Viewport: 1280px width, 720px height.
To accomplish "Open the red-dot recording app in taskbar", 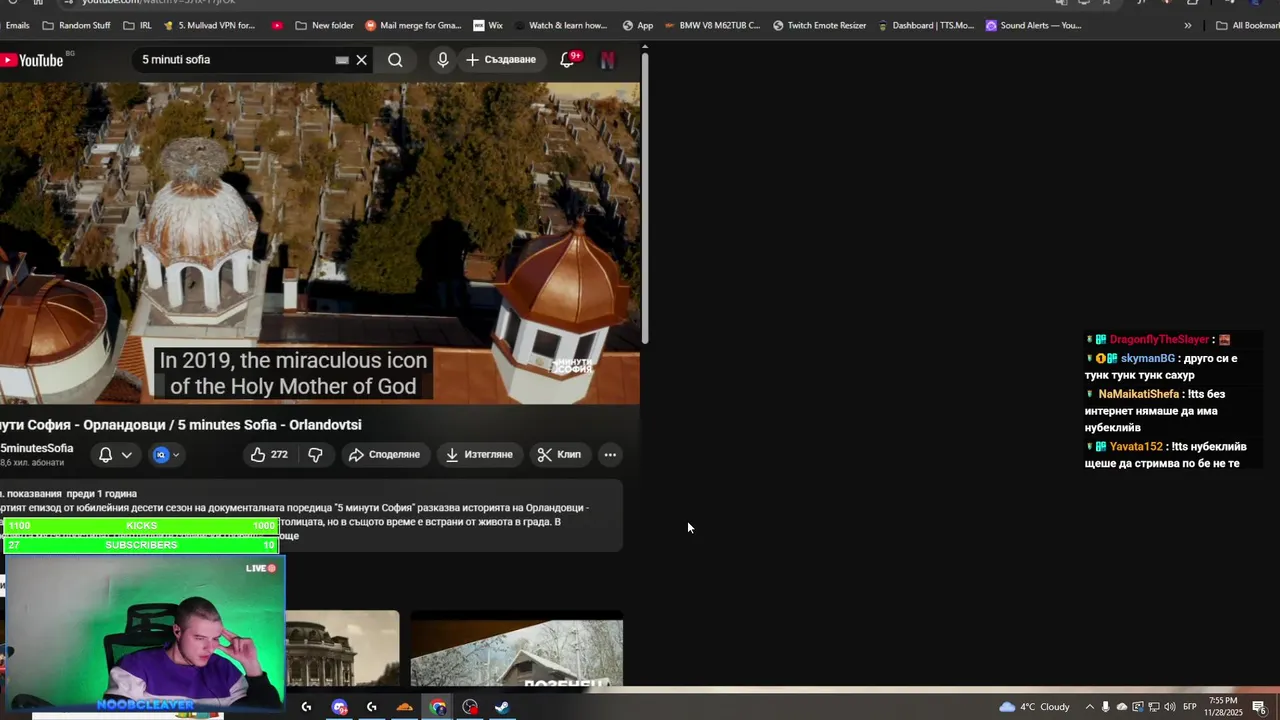I will [470, 707].
